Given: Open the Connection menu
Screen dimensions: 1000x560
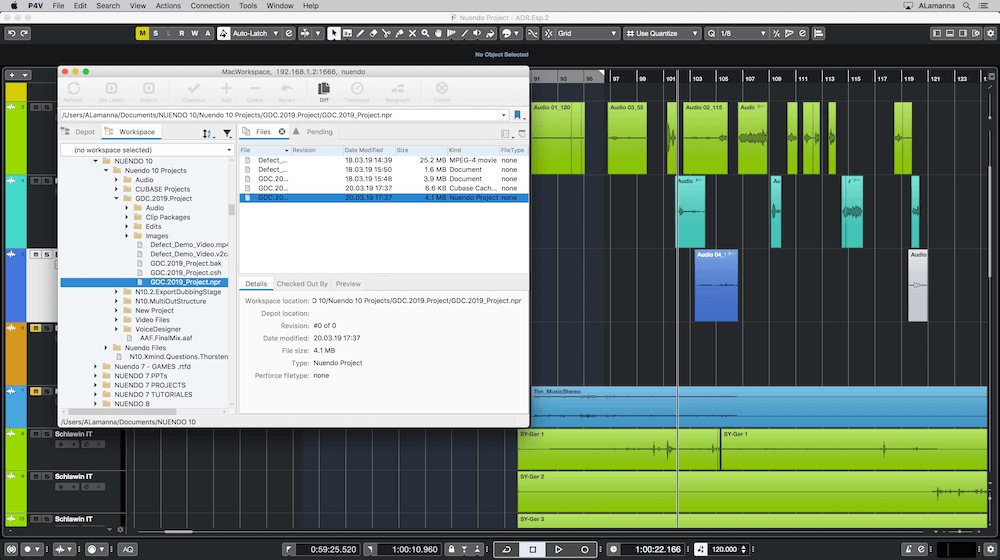Looking at the screenshot, I should 210,6.
